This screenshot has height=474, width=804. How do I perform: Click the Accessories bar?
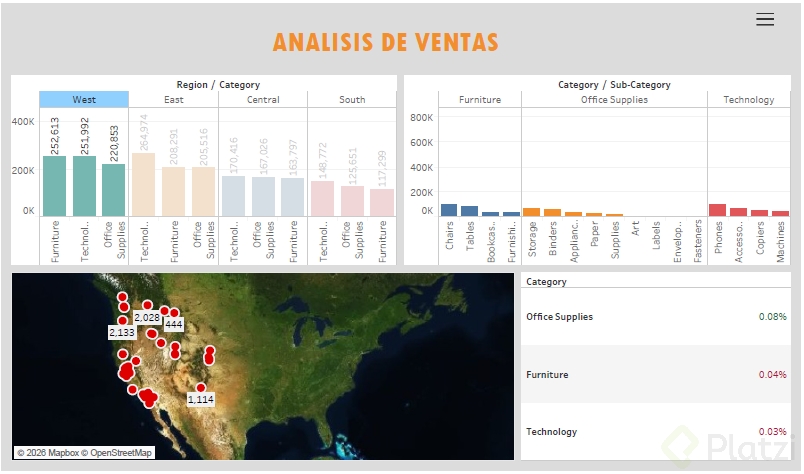(738, 212)
